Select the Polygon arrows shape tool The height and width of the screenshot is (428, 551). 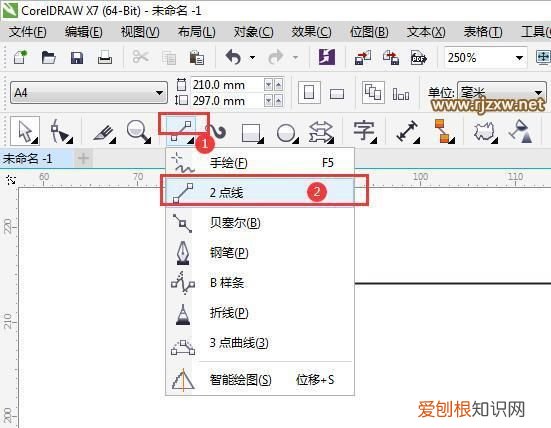pos(321,132)
